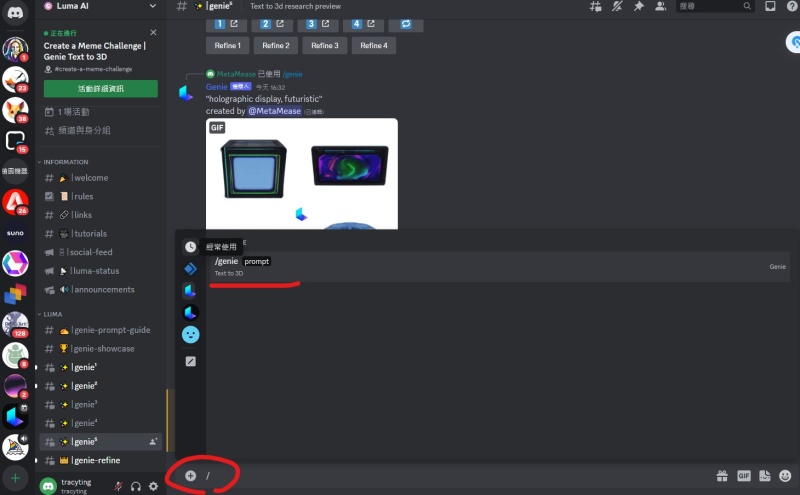Open the emoji picker
Screen dimensions: 800x495
pyautogui.click(x=785, y=476)
